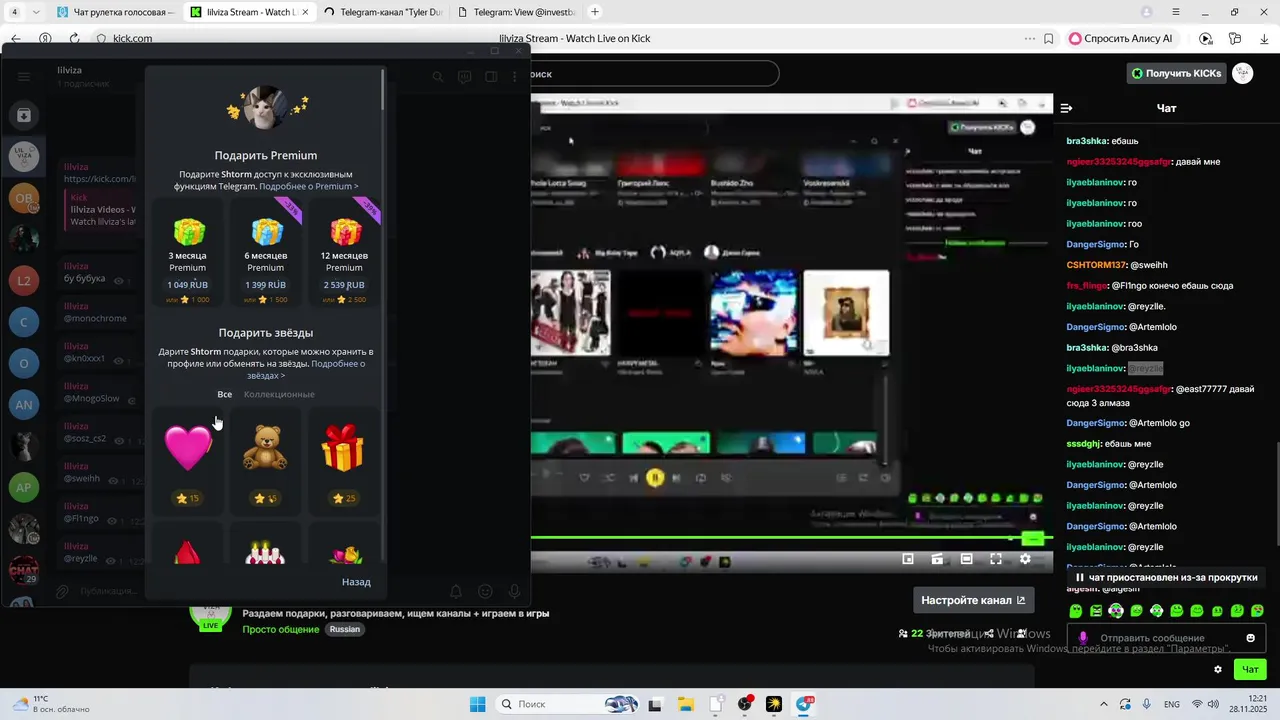The width and height of the screenshot is (1280, 720).
Task: Click the Kick stream progress bar
Action: [x=790, y=538]
